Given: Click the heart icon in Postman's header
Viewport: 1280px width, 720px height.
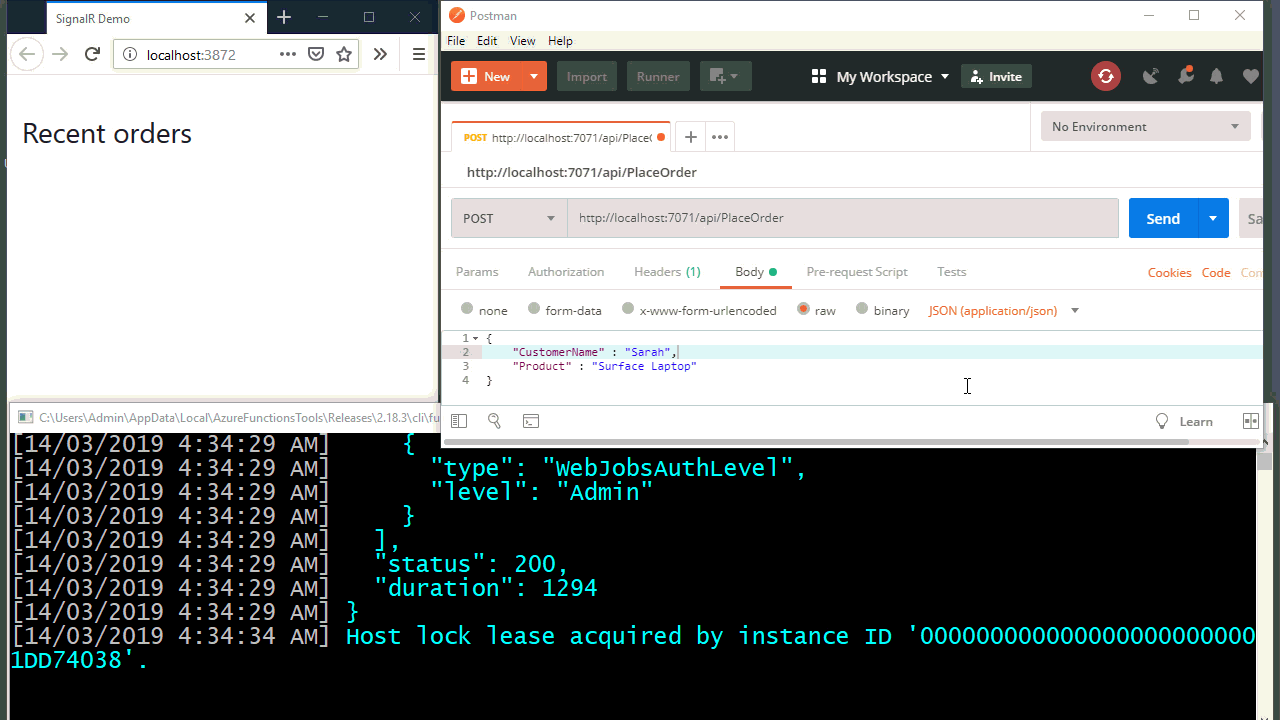Looking at the screenshot, I should click(1249, 76).
